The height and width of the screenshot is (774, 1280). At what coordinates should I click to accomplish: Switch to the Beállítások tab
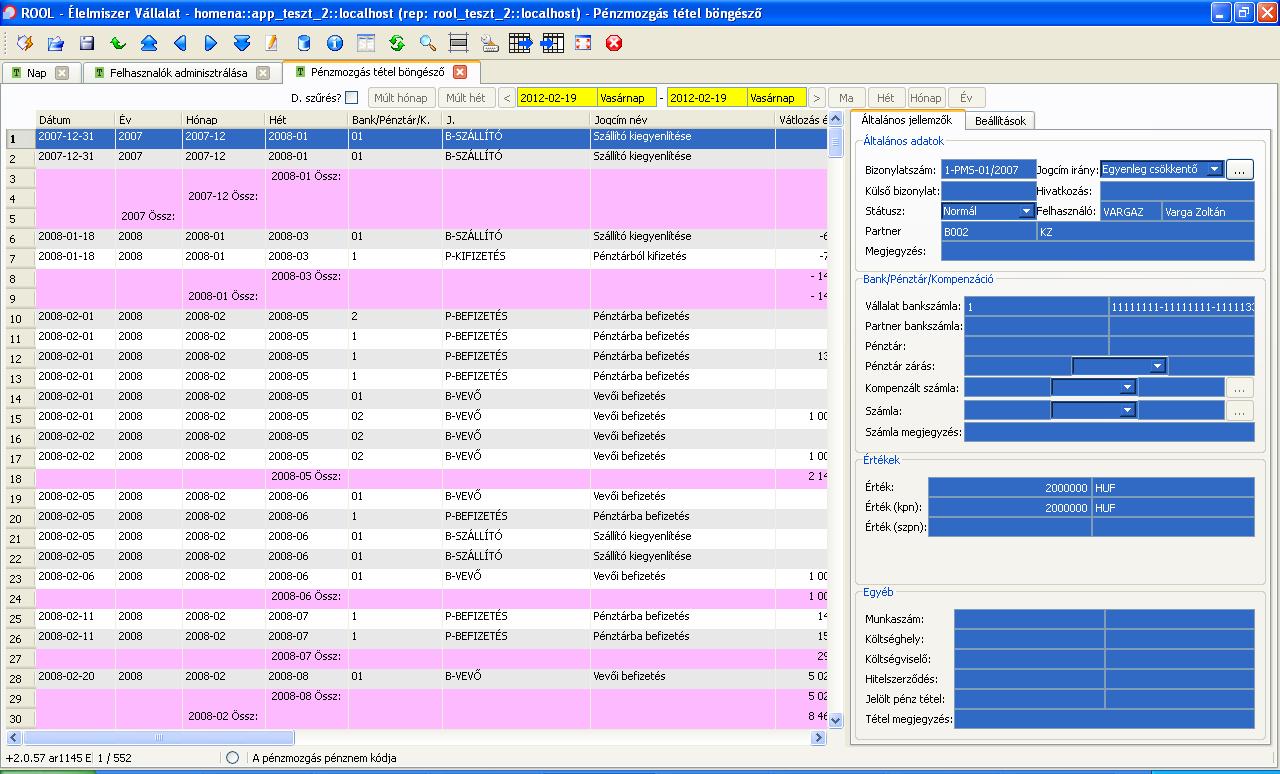point(1001,121)
